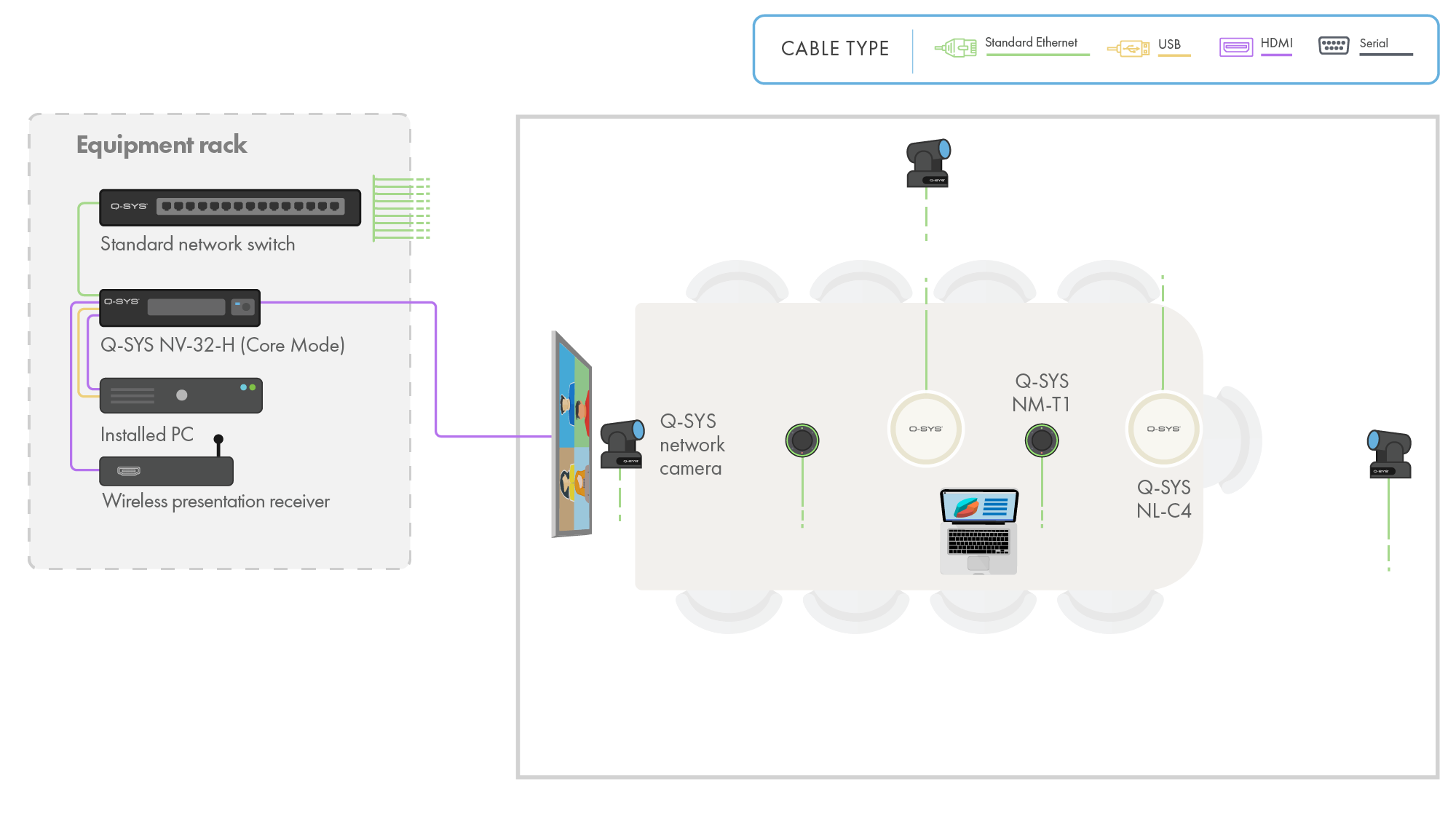The height and width of the screenshot is (819, 1456).
Task: Select the Installed PC device
Action: point(181,395)
